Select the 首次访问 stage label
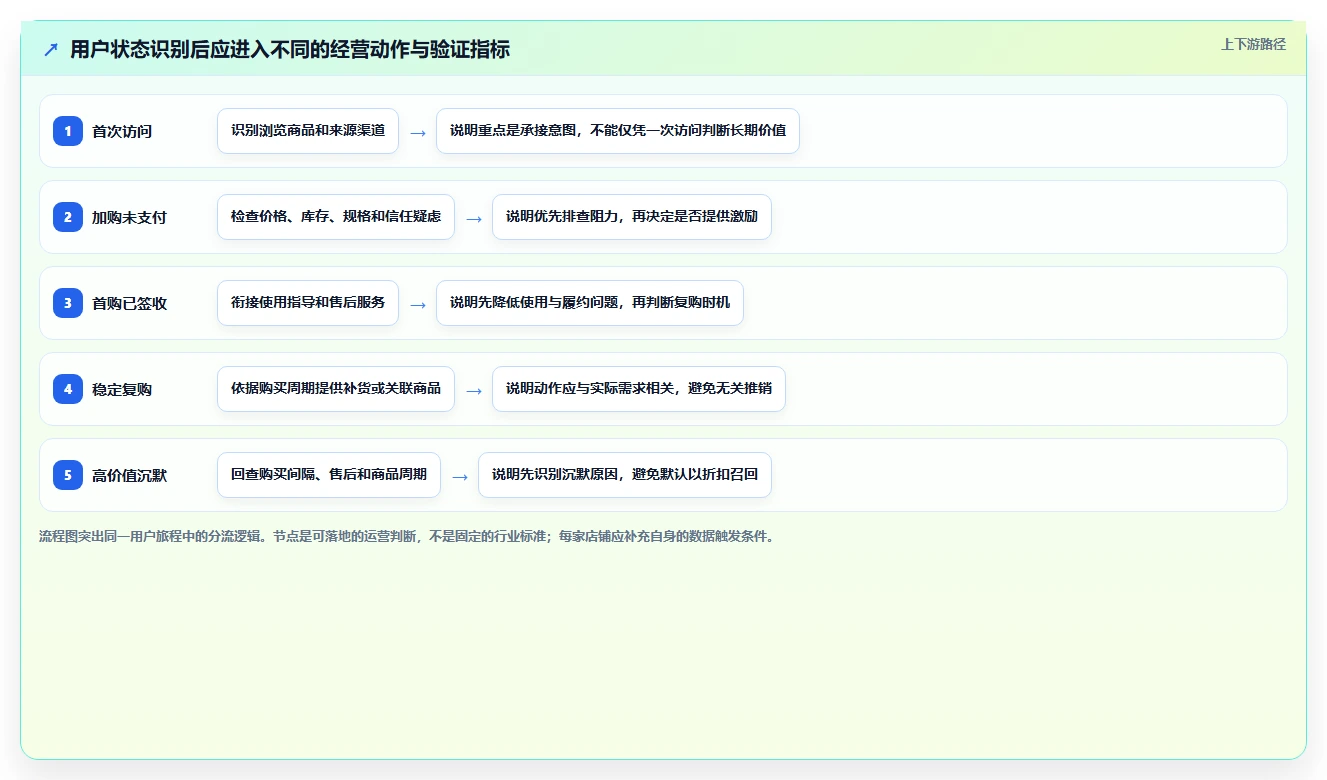Image resolution: width=1327 pixels, height=780 pixels. coord(122,131)
